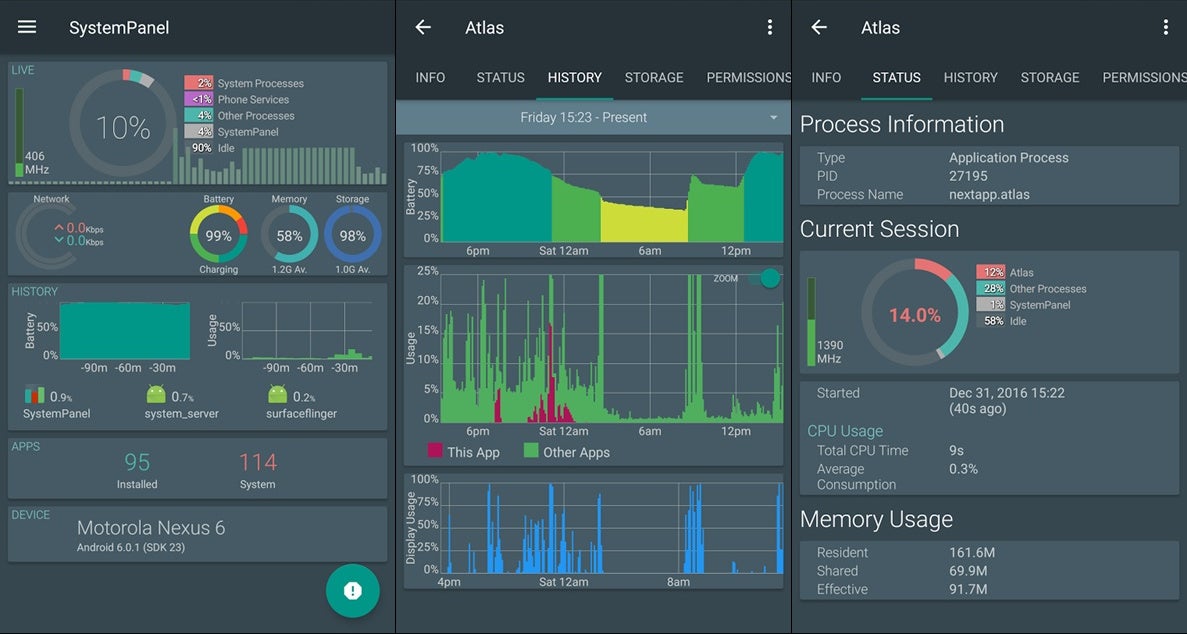Select the Total CPU Time 9s value
The height and width of the screenshot is (634, 1187).
[x=956, y=450]
